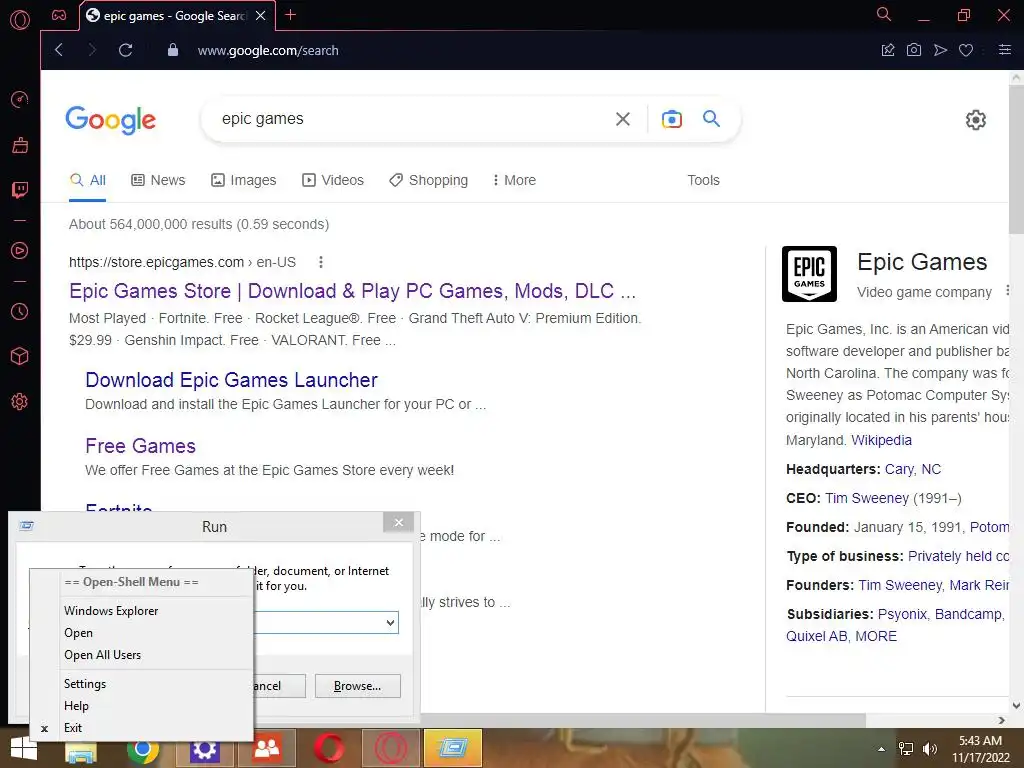
Task: Open Psyonix subsidiary link
Action: 902,615
